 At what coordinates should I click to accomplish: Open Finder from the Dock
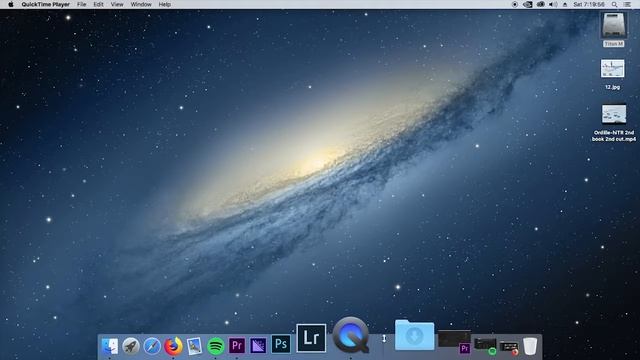[110, 346]
